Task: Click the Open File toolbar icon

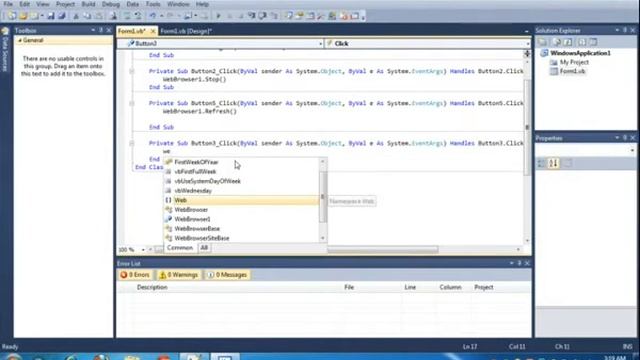Action: [x=23, y=16]
